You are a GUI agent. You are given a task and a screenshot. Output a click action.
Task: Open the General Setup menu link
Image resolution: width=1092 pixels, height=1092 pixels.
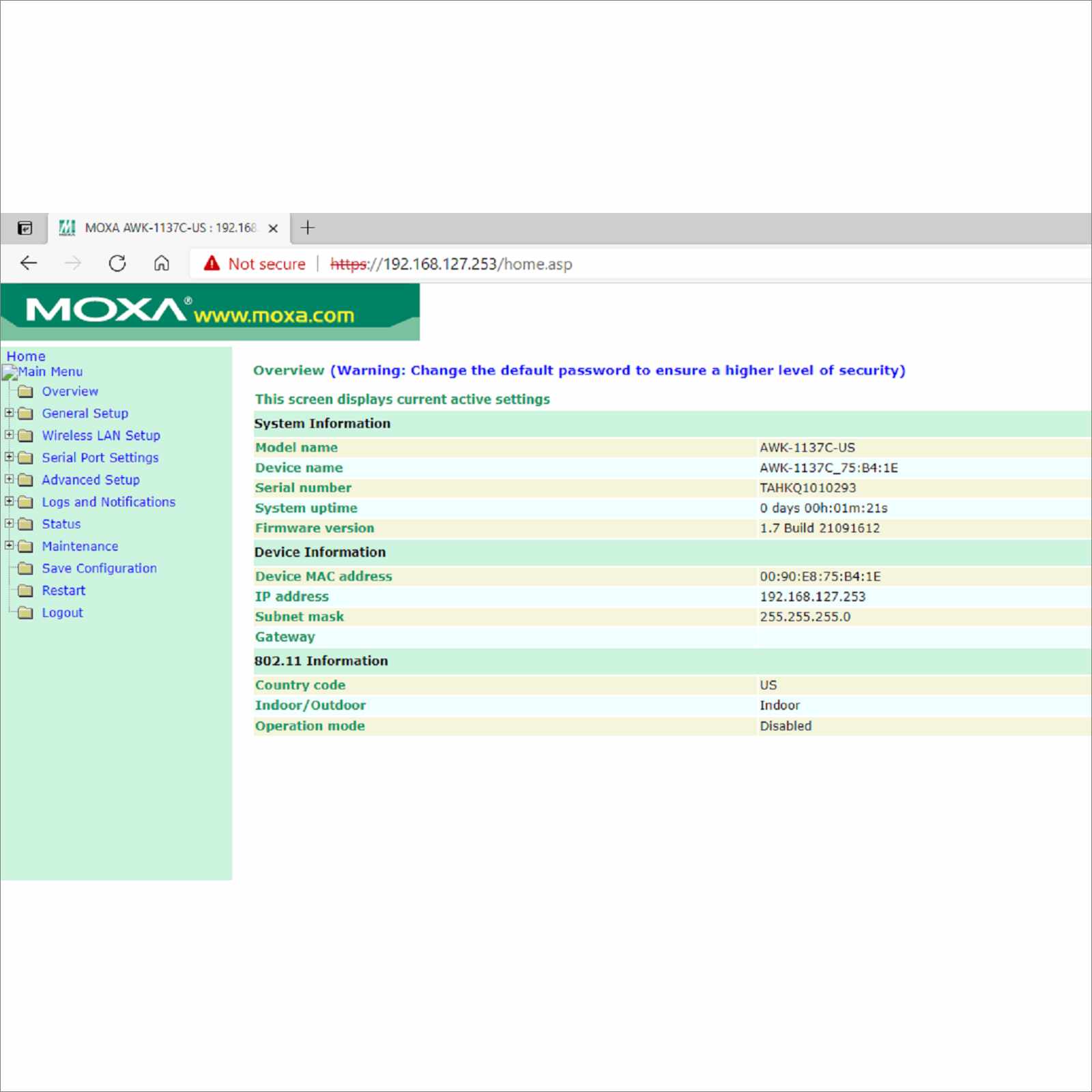[x=85, y=413]
